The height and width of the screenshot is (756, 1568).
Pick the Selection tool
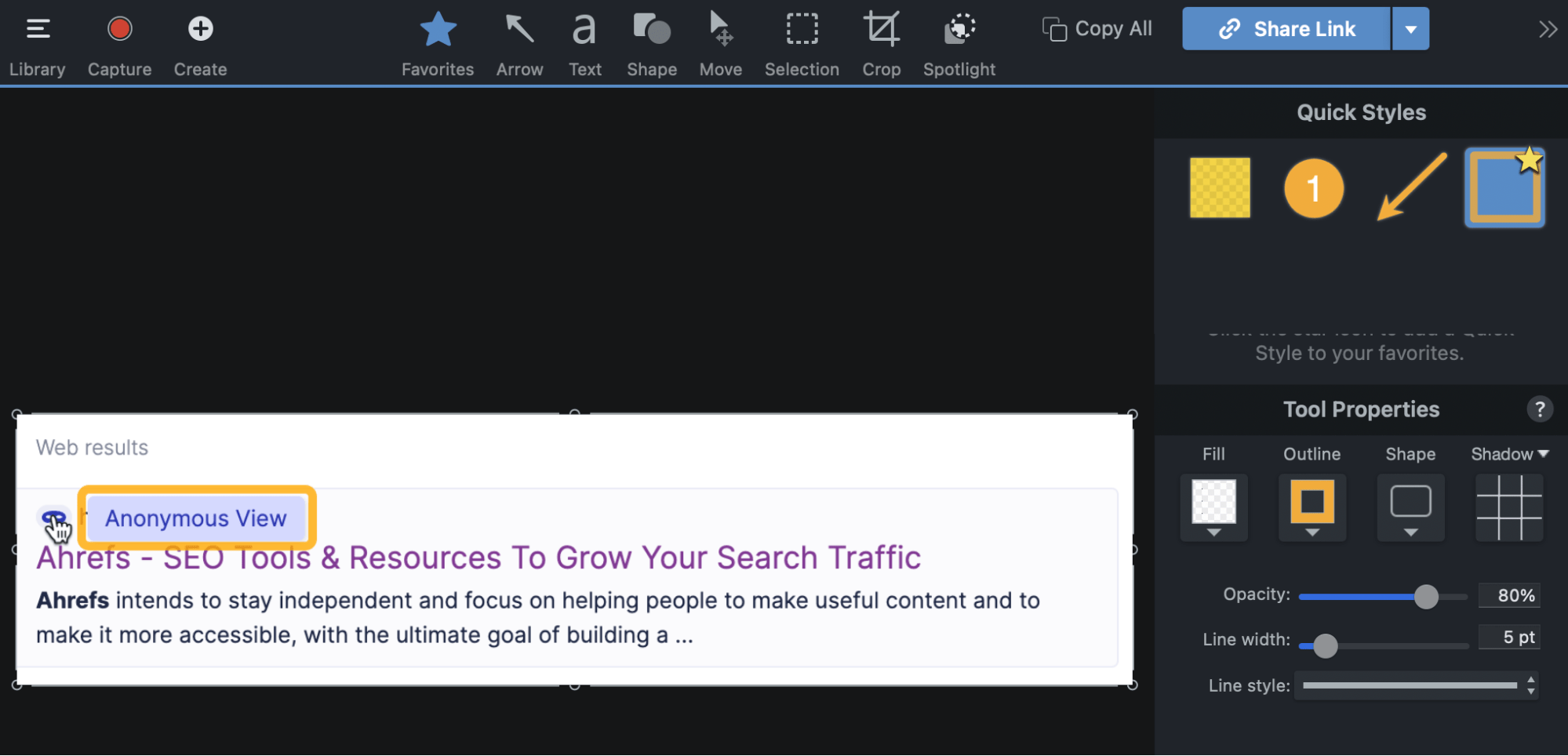point(802,45)
